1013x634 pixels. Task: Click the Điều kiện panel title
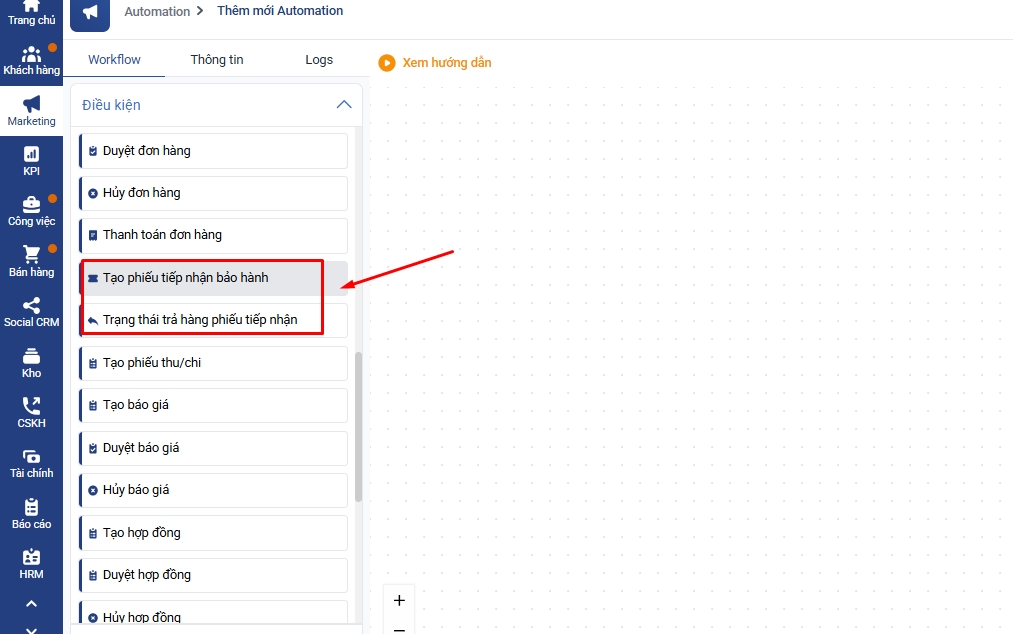point(111,105)
